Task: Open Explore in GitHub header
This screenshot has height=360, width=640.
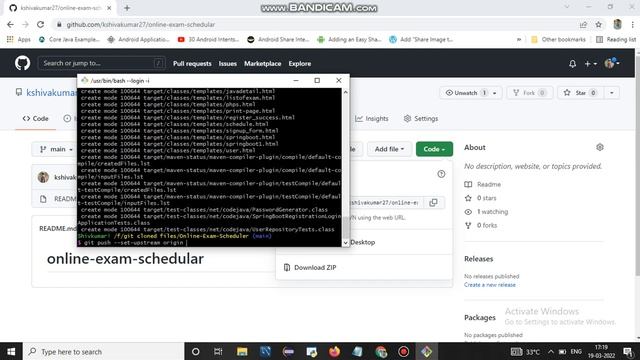Action: 300,64
